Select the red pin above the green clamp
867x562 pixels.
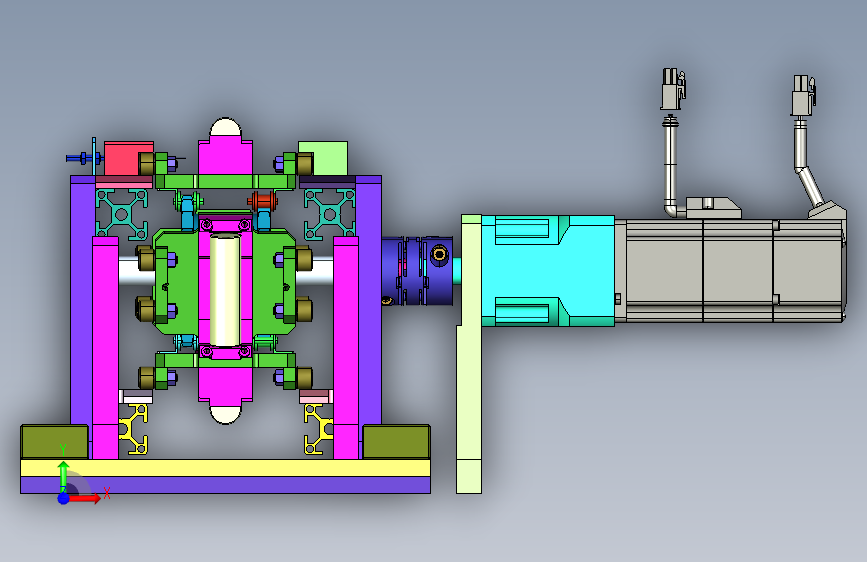pos(263,201)
